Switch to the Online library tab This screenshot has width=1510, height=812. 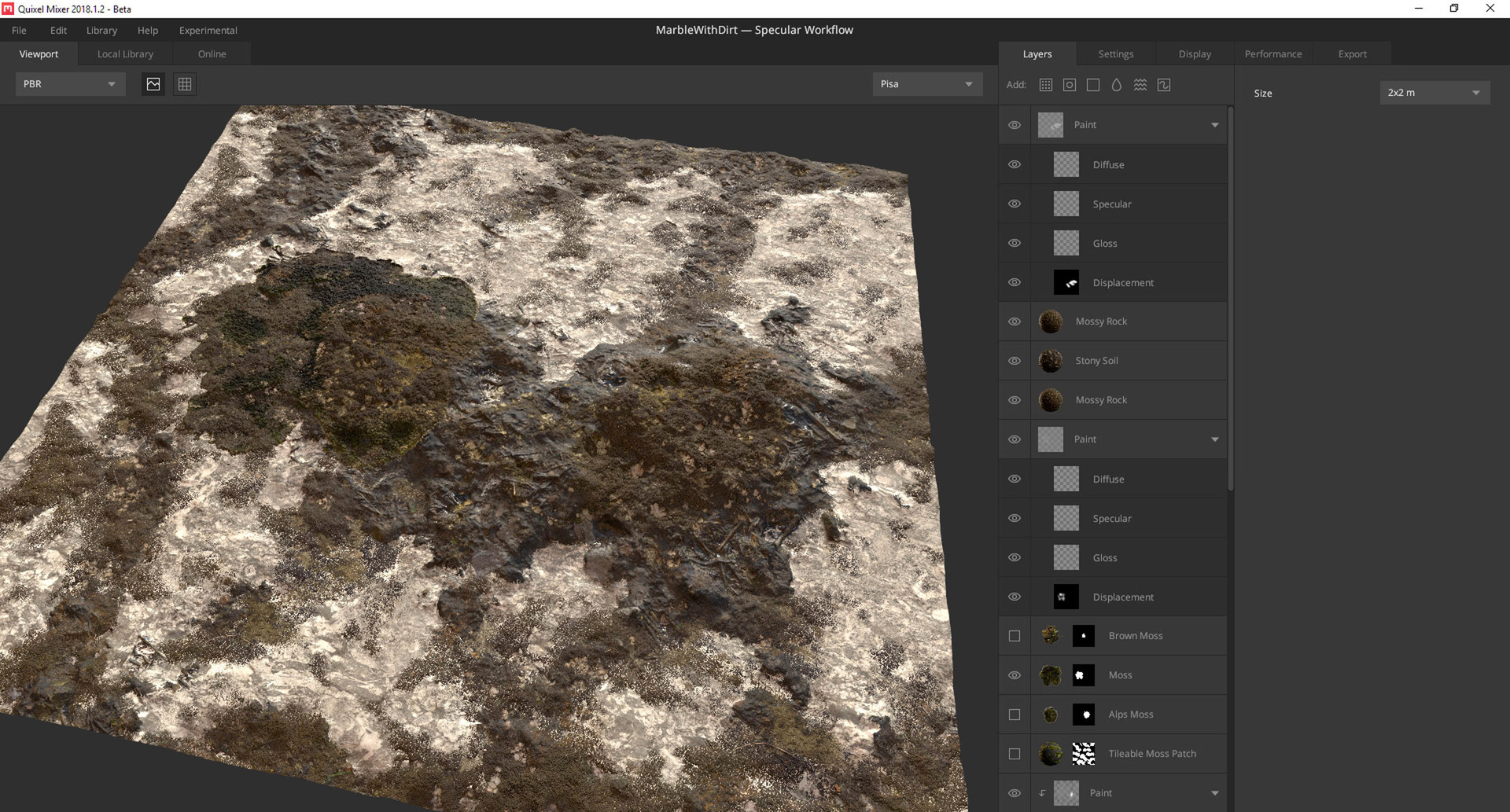coord(211,53)
